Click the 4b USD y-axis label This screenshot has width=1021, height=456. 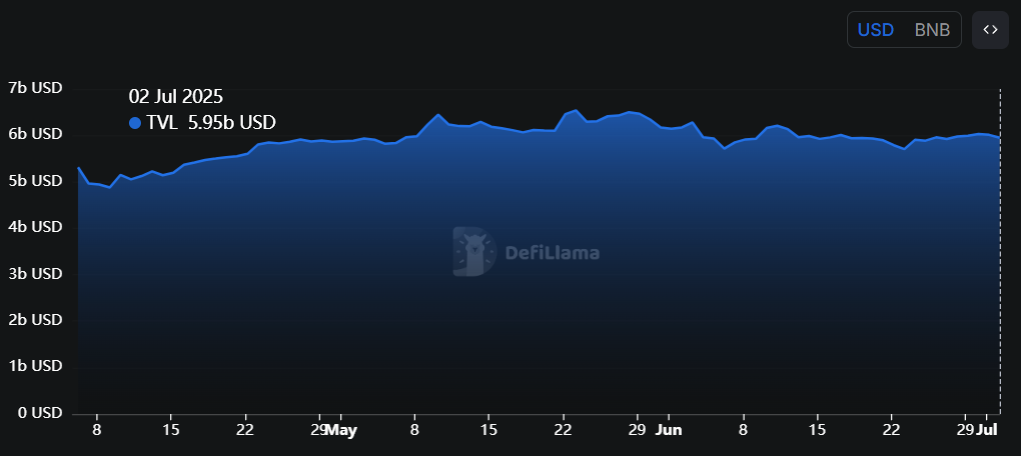coord(35,227)
